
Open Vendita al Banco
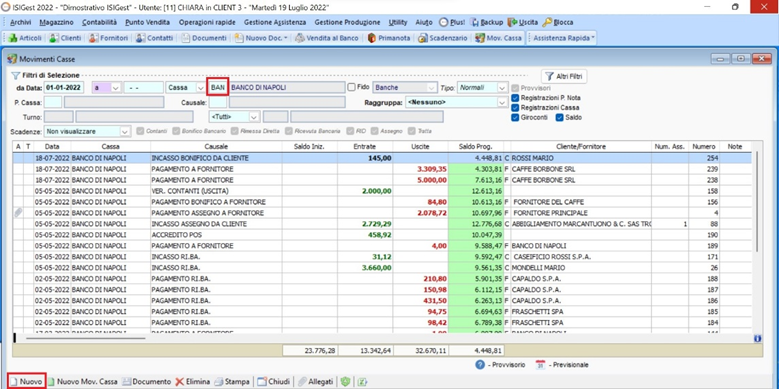[x=326, y=38]
